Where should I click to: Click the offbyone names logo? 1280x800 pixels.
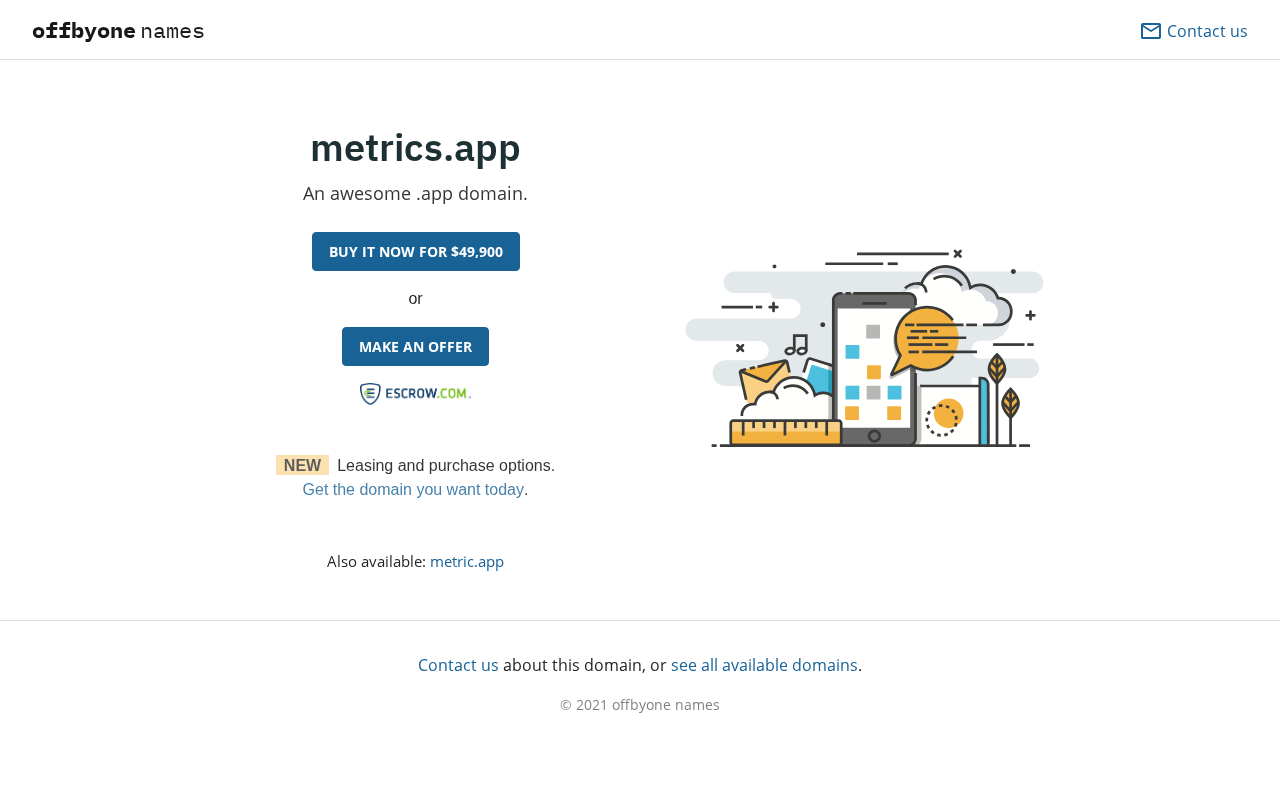click(118, 31)
